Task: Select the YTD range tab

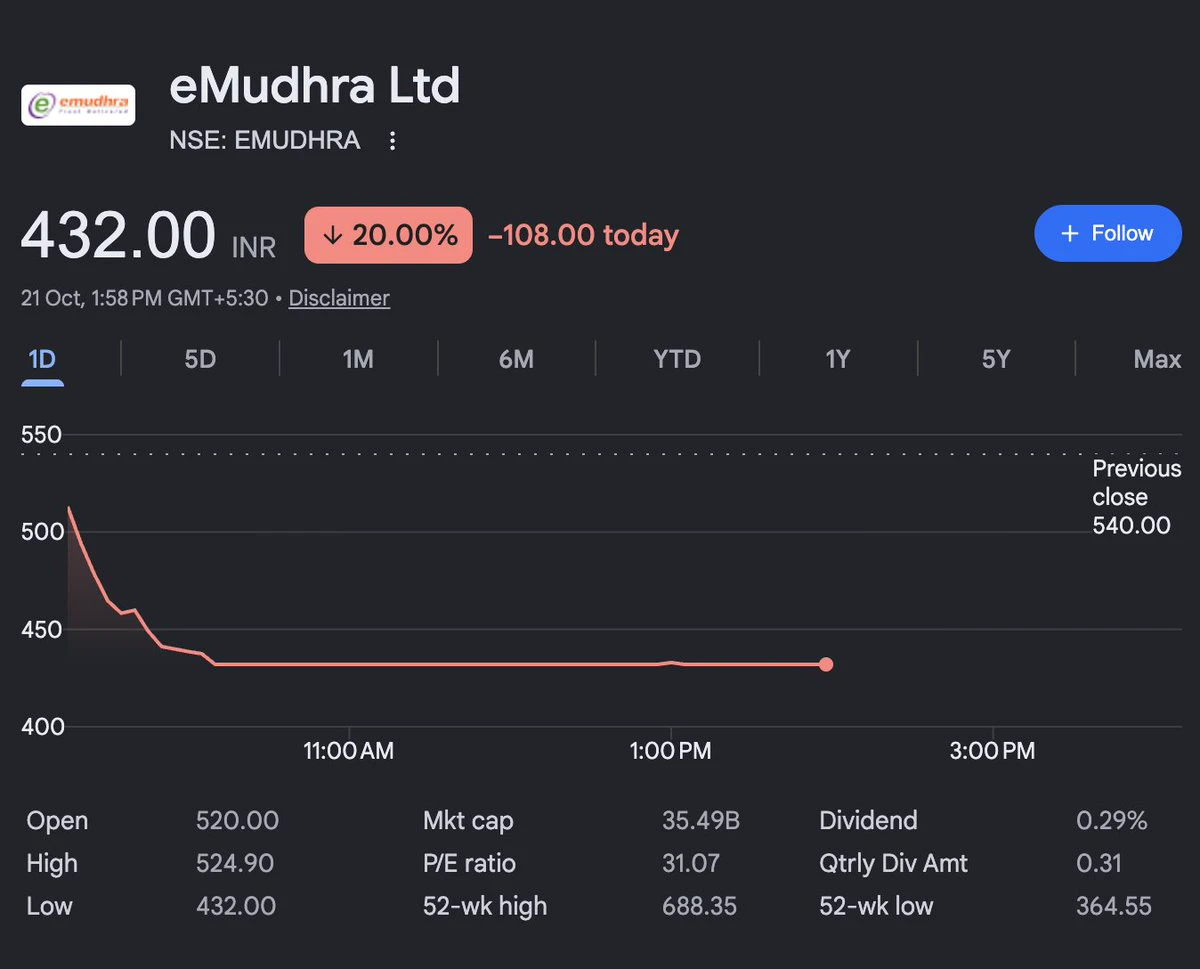Action: 677,359
